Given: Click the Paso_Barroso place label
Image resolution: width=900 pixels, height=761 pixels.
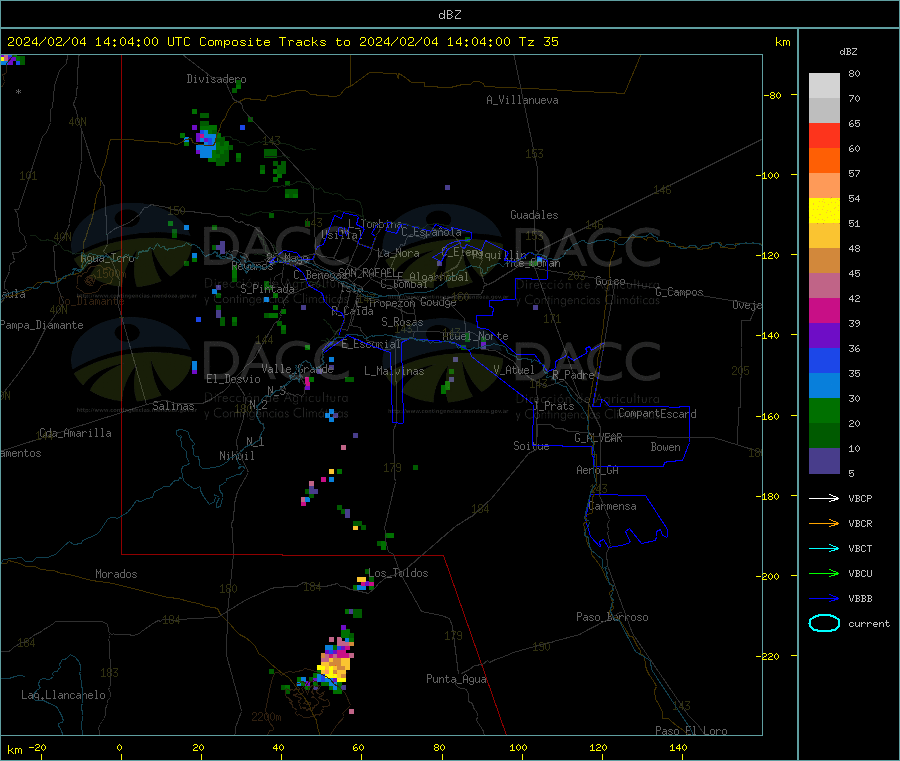Looking at the screenshot, I should pyautogui.click(x=612, y=617).
